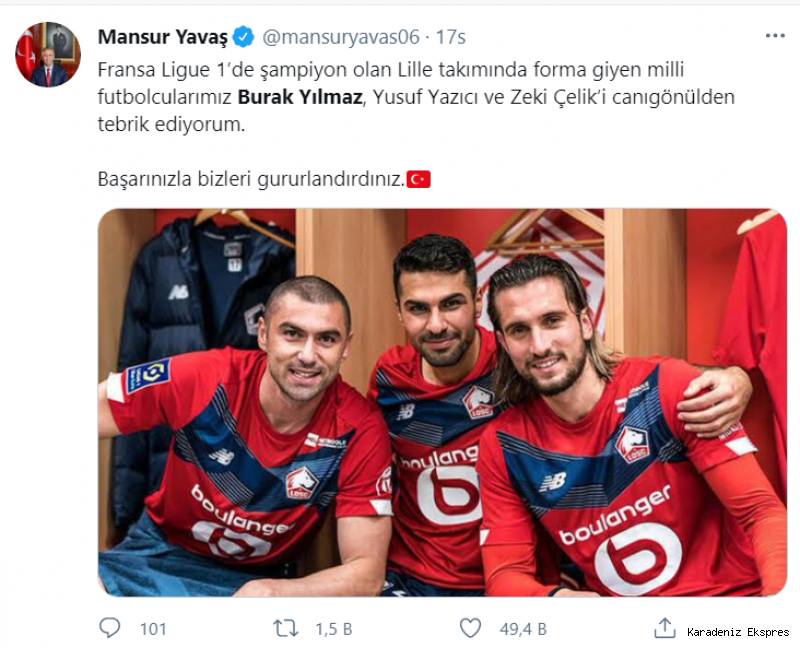800x648 pixels.
Task: Click the retweet count 1,5 B
Action: click(x=334, y=629)
